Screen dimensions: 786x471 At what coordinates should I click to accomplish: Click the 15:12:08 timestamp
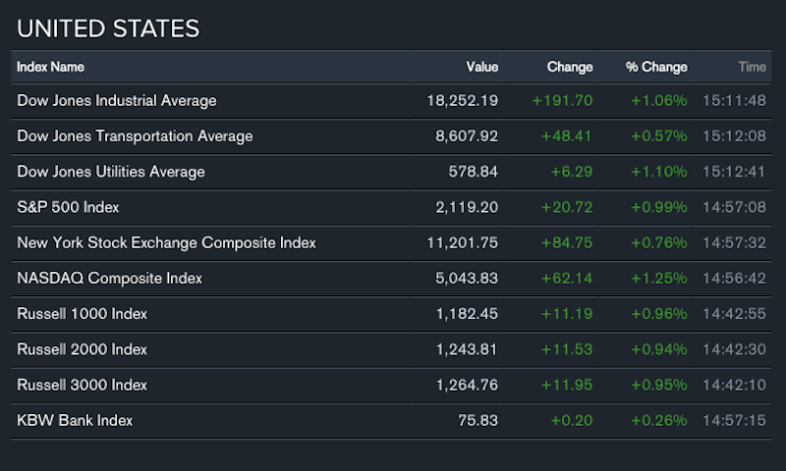click(x=734, y=136)
